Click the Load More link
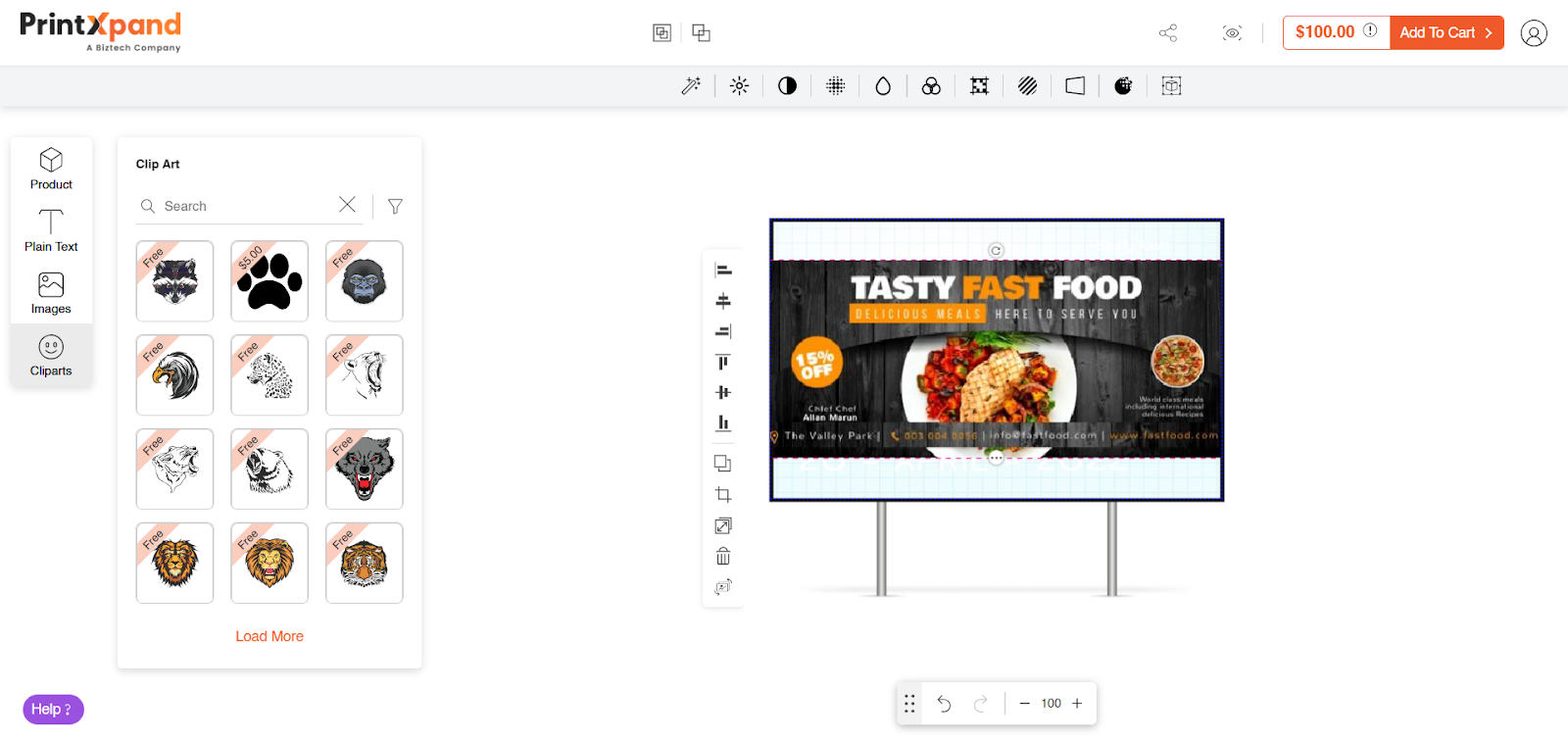The image size is (1568, 741). click(269, 636)
